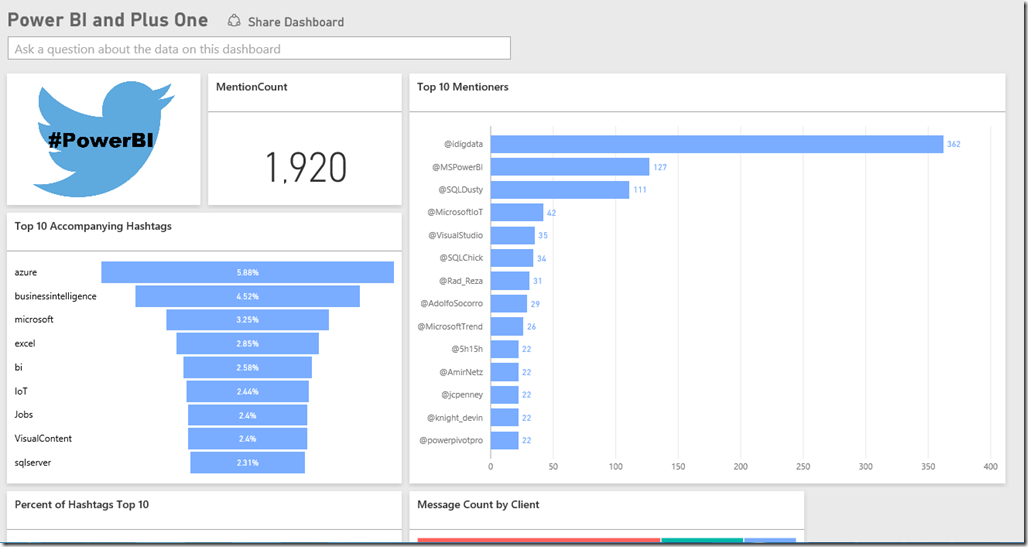
Task: Select the @MSPowerBI bar with 127
Action: [x=570, y=167]
